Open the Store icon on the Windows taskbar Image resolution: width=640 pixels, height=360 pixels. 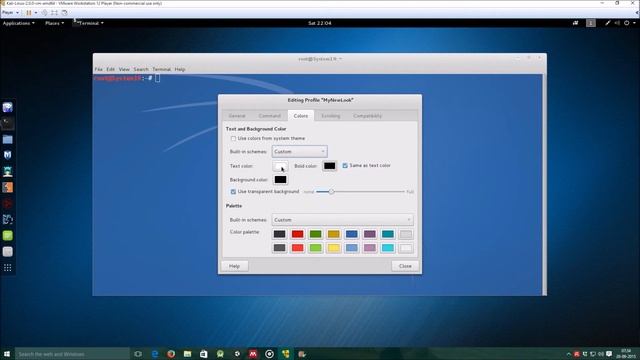click(x=204, y=354)
